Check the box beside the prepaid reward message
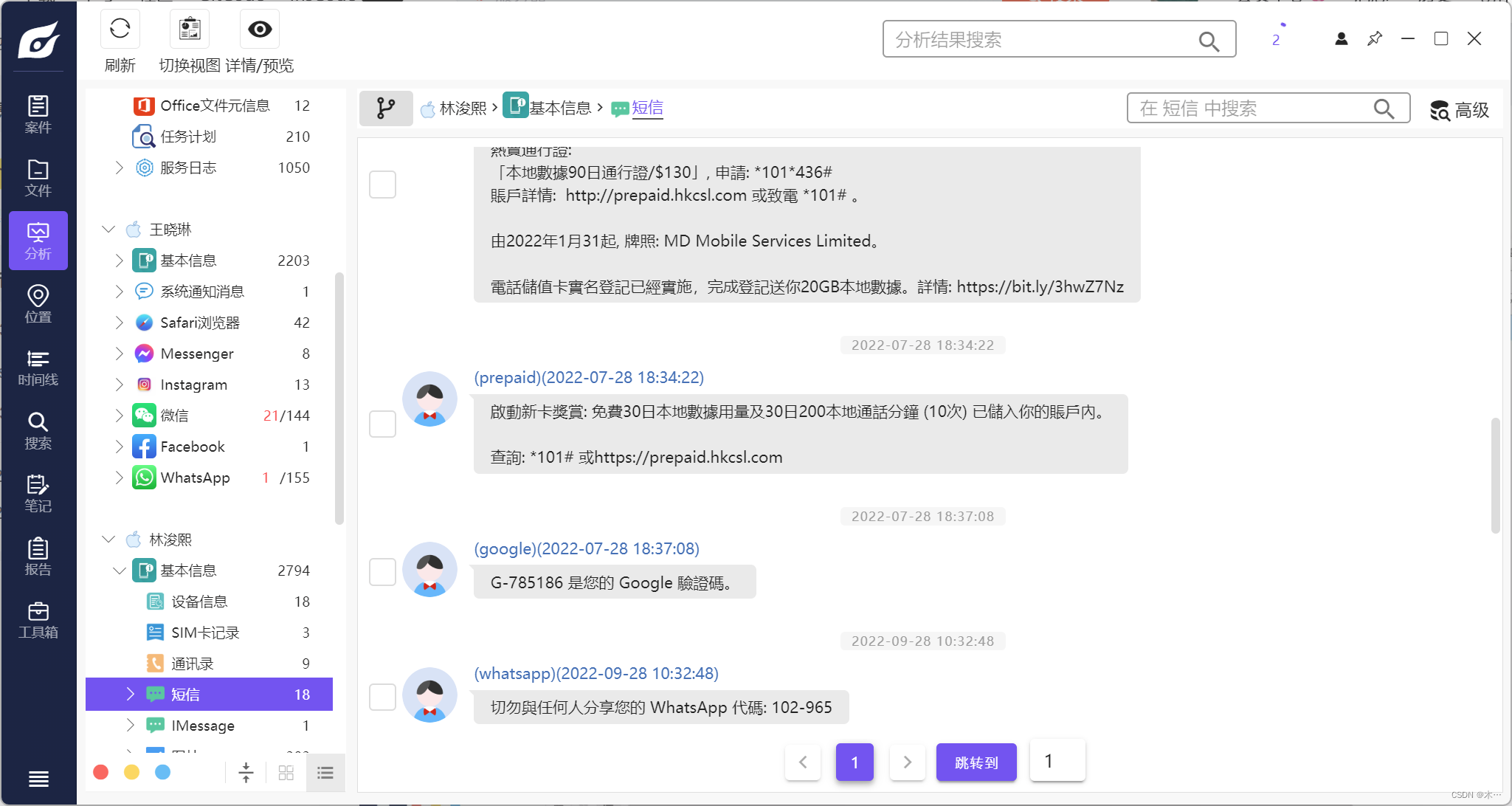1512x806 pixels. tap(382, 424)
